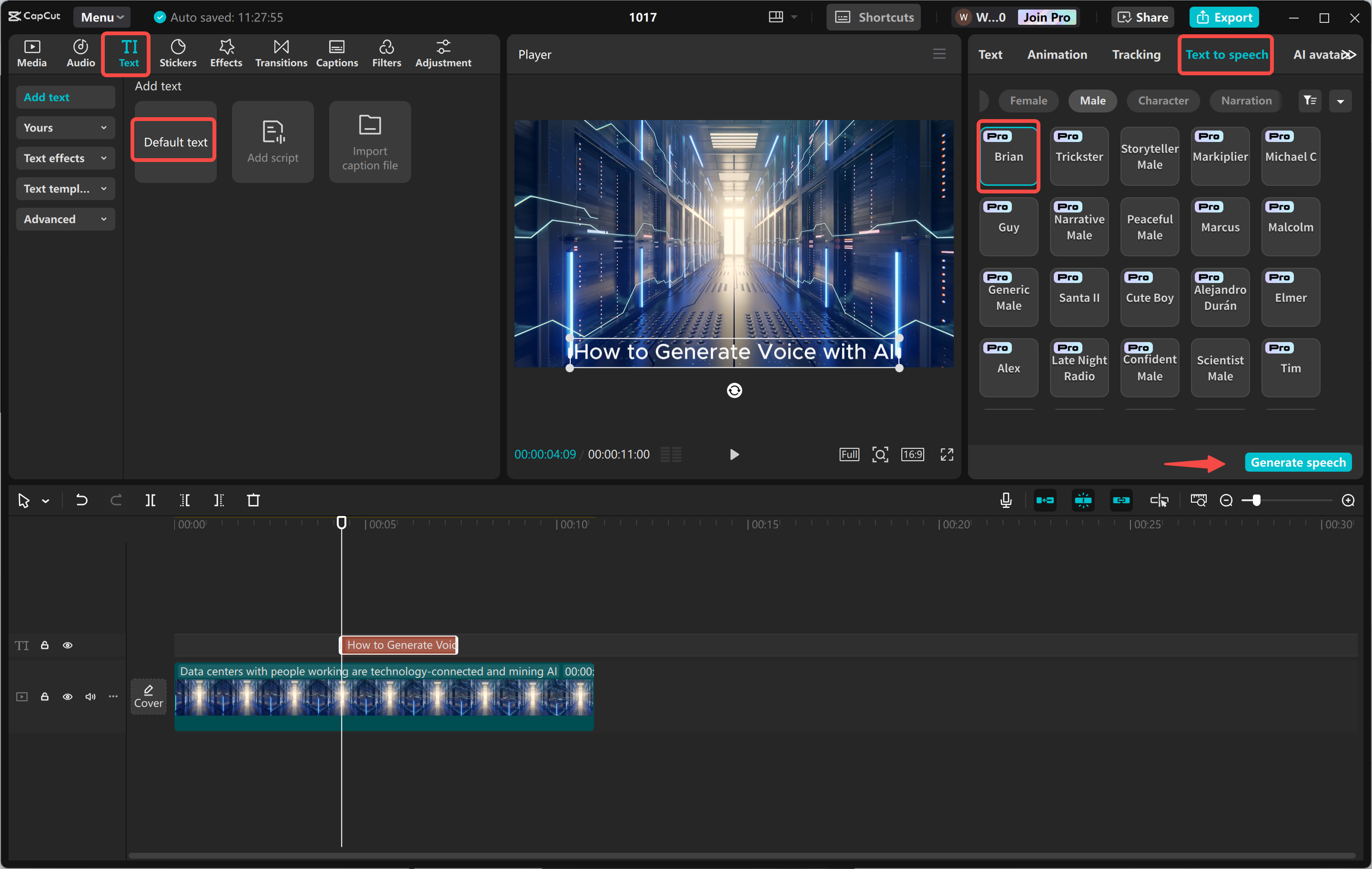Screen dimensions: 1372x869
Task: Mute the video track audio
Action: pyautogui.click(x=90, y=697)
